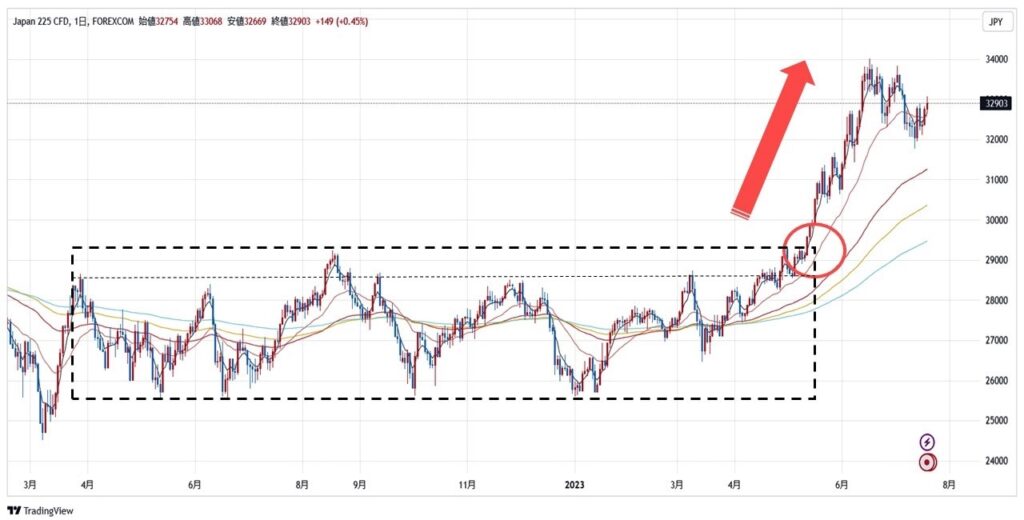Open the TradingView logo link

coord(40,511)
